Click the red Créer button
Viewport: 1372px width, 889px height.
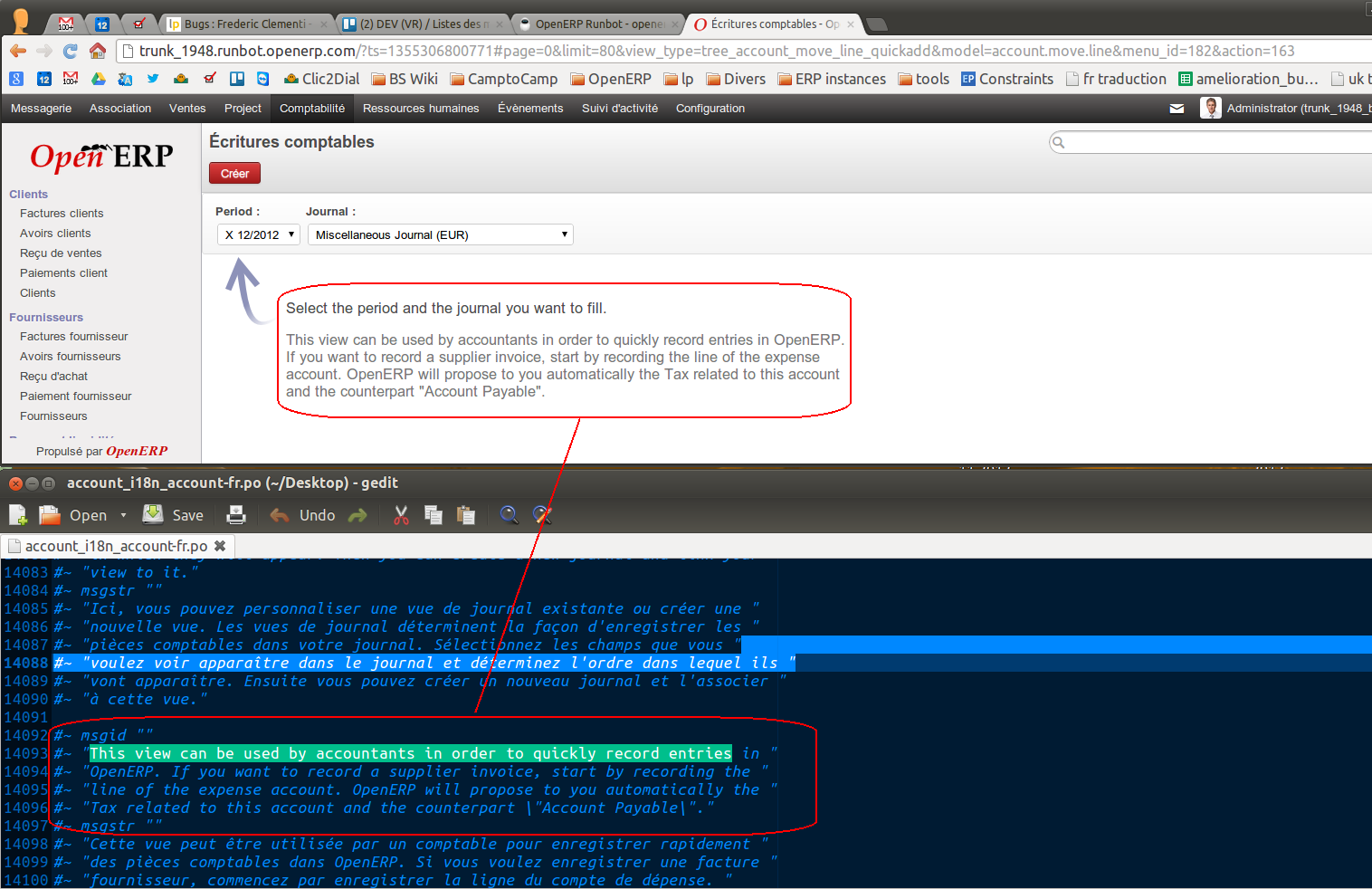[234, 173]
